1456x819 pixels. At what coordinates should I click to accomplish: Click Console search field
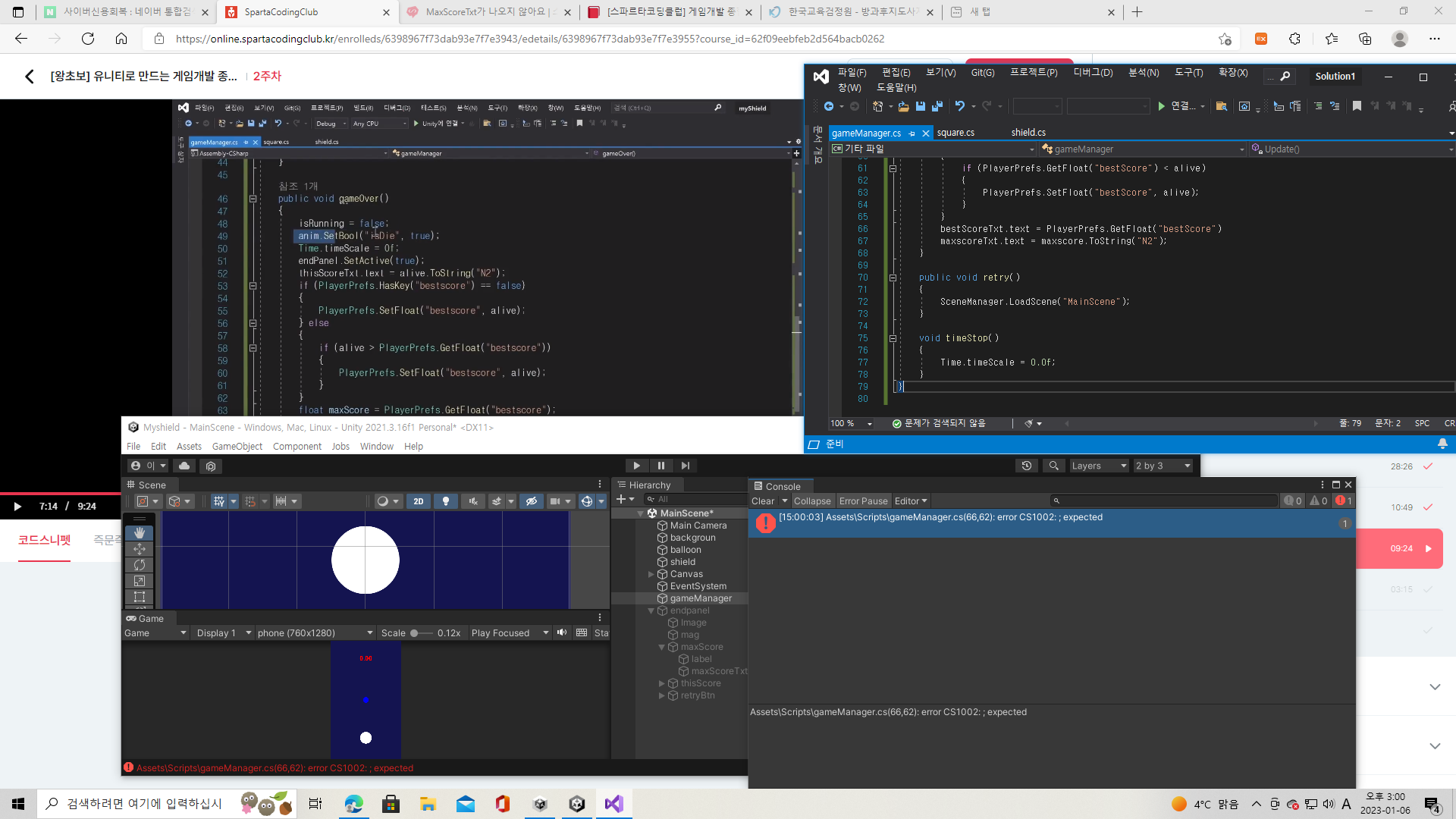click(1164, 501)
